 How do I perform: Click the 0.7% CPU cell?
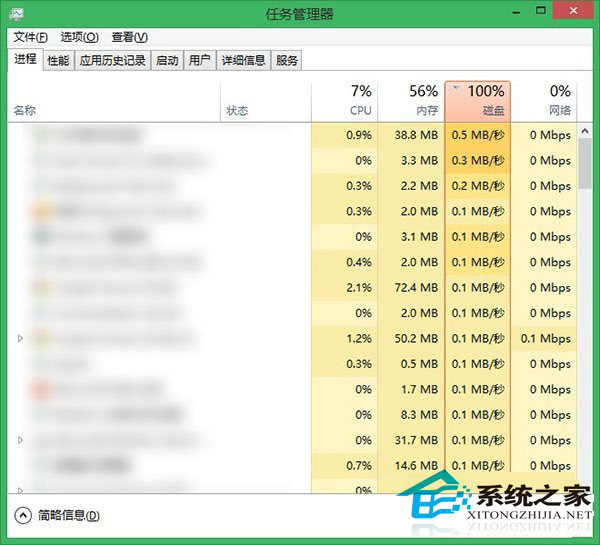pyautogui.click(x=344, y=466)
